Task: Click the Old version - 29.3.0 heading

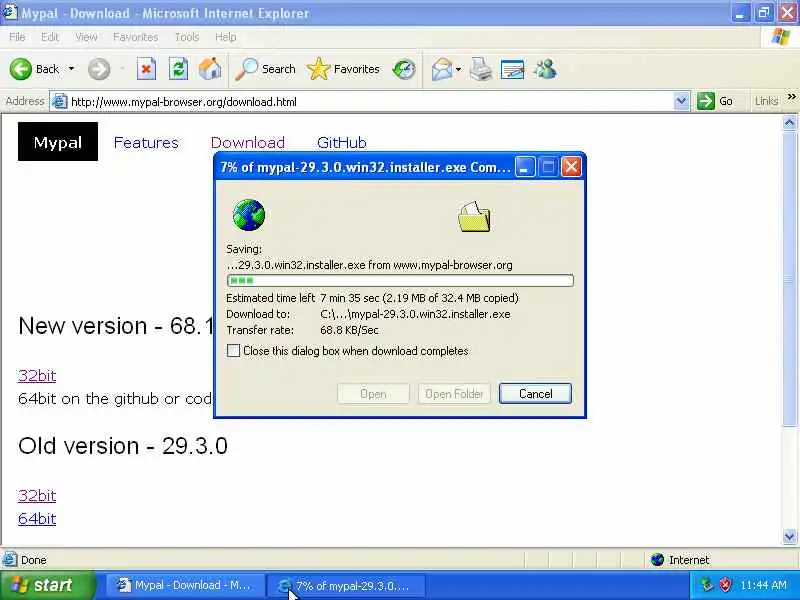Action: coord(123,446)
